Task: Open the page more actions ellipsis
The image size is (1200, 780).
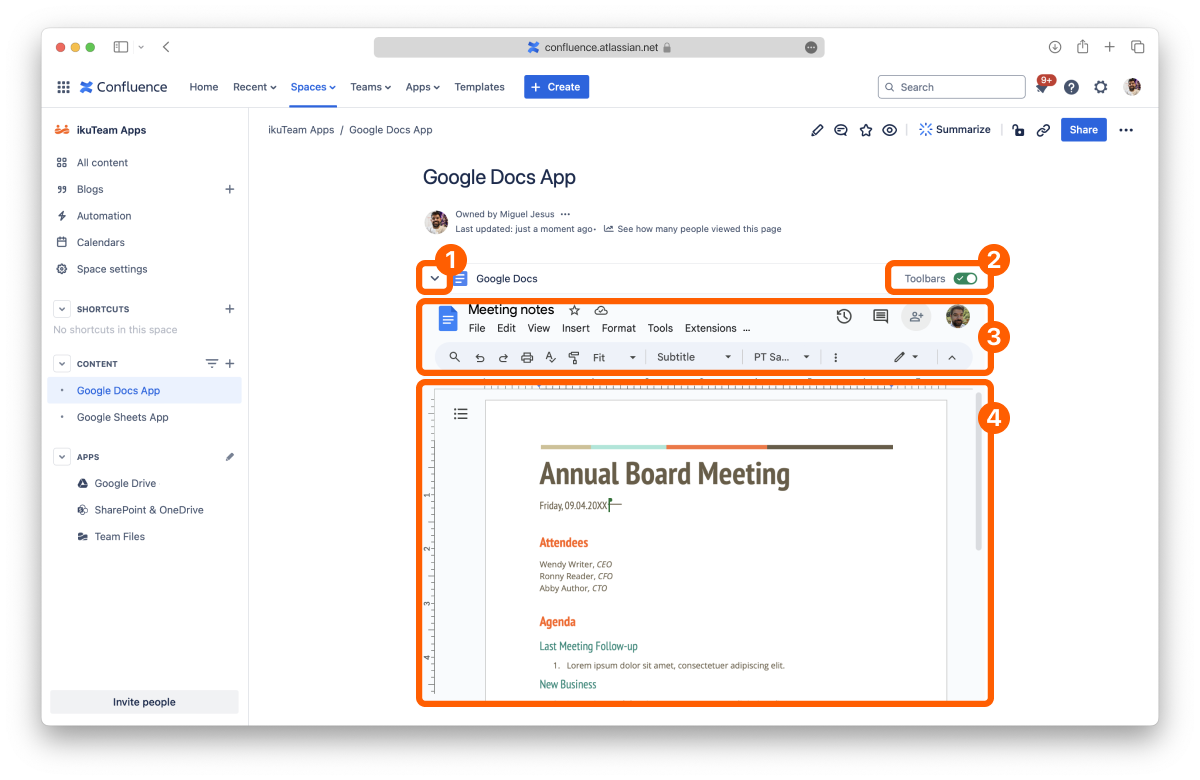Action: coord(1126,130)
